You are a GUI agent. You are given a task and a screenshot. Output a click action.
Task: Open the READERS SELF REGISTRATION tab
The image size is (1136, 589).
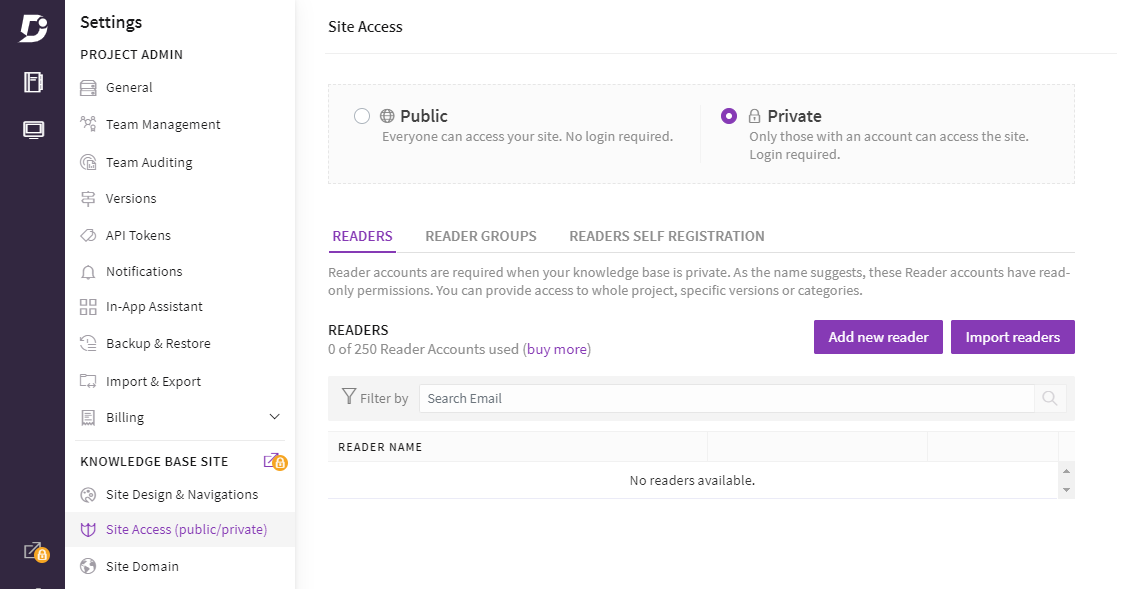pyautogui.click(x=666, y=236)
